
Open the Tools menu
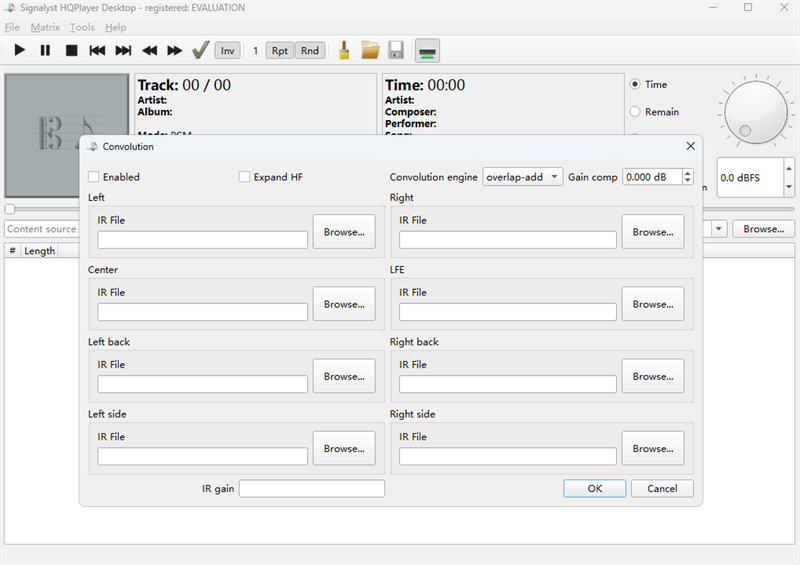pos(82,27)
